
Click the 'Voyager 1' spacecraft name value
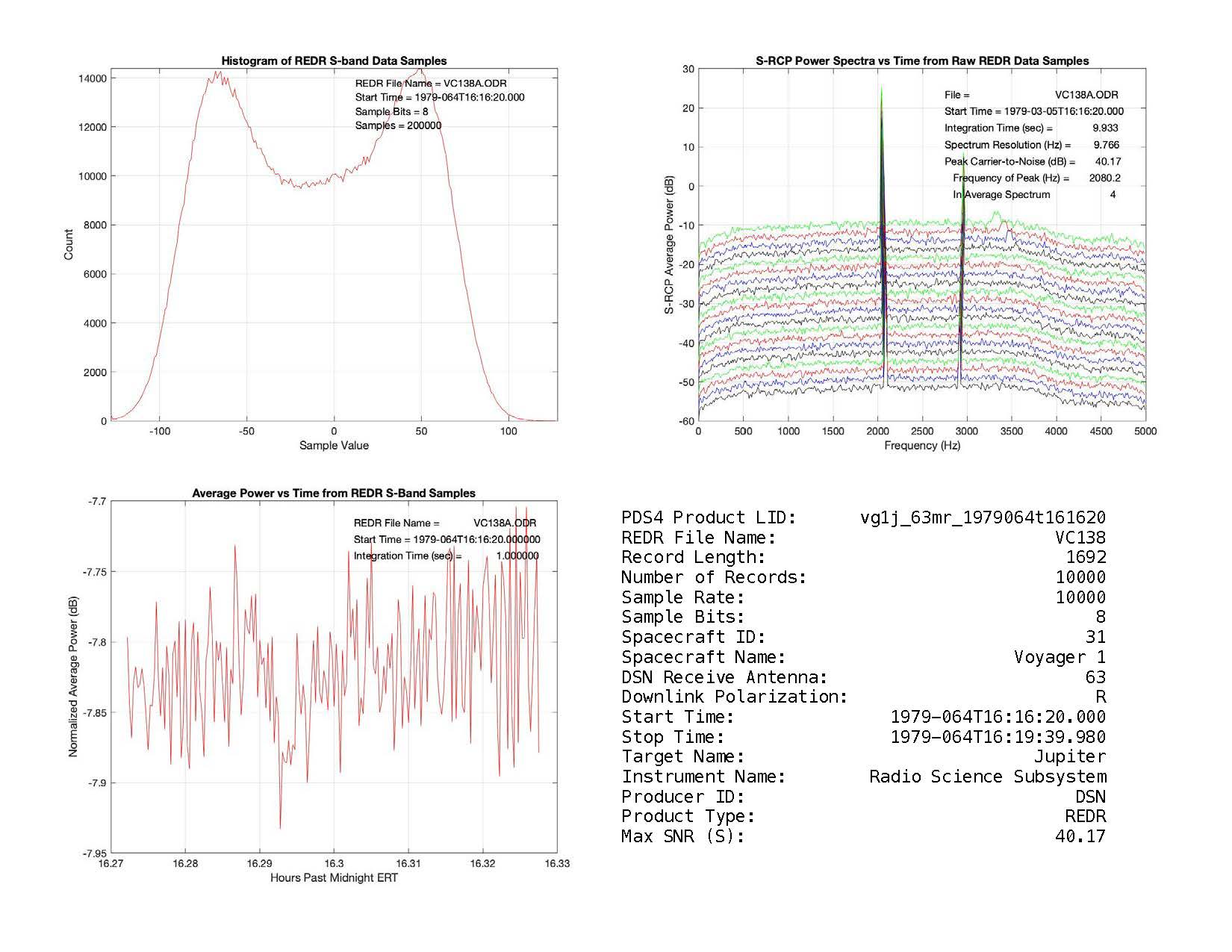1060,658
